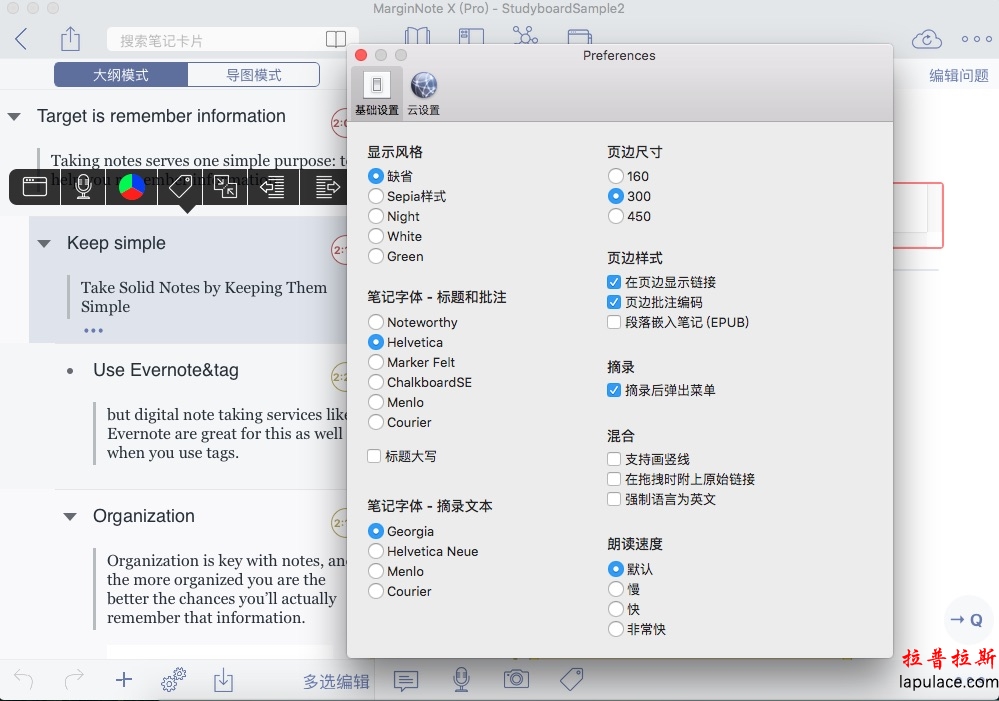Click the settings gears icon at bottom
The height and width of the screenshot is (701, 999).
click(x=173, y=680)
